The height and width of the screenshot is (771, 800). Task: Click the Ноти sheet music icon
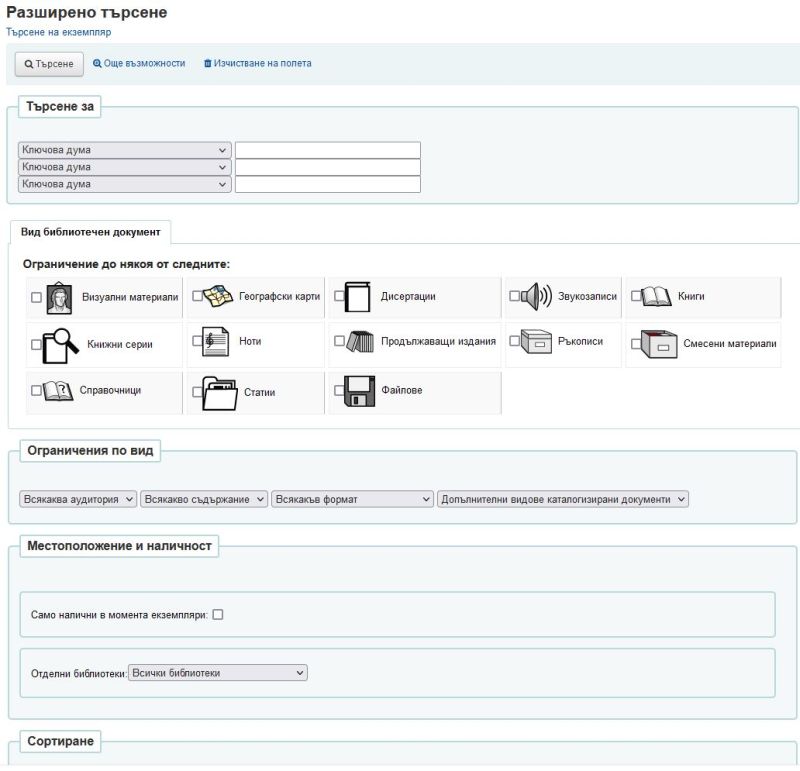point(215,341)
